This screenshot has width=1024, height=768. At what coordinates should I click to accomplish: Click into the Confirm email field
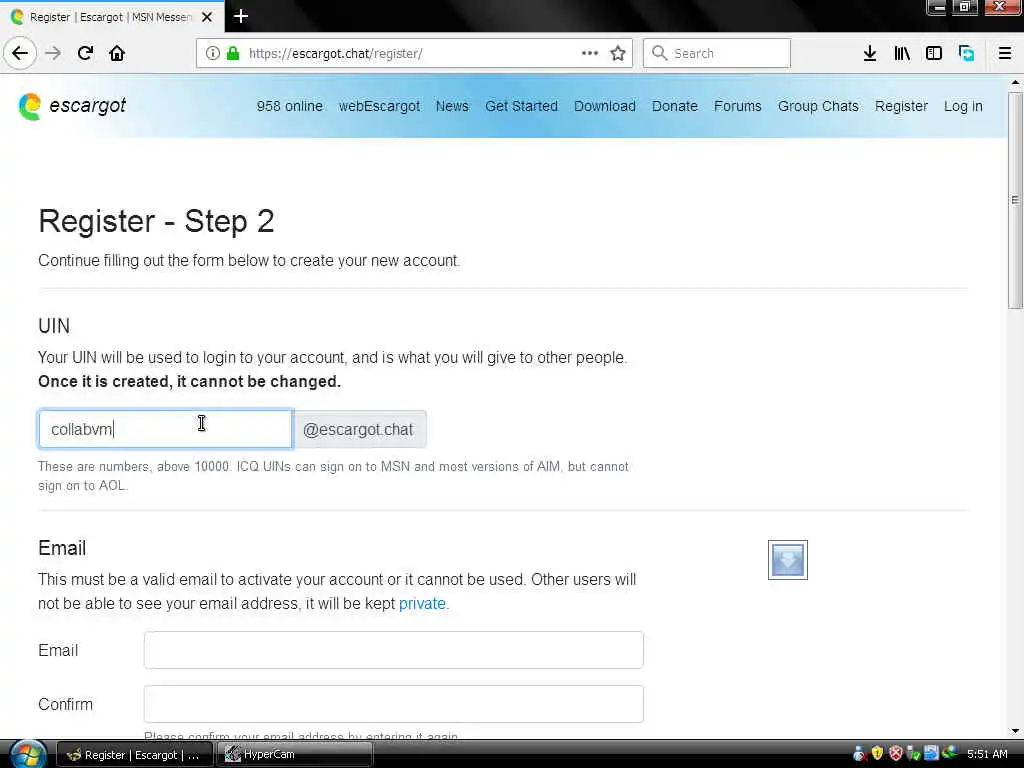coord(393,704)
